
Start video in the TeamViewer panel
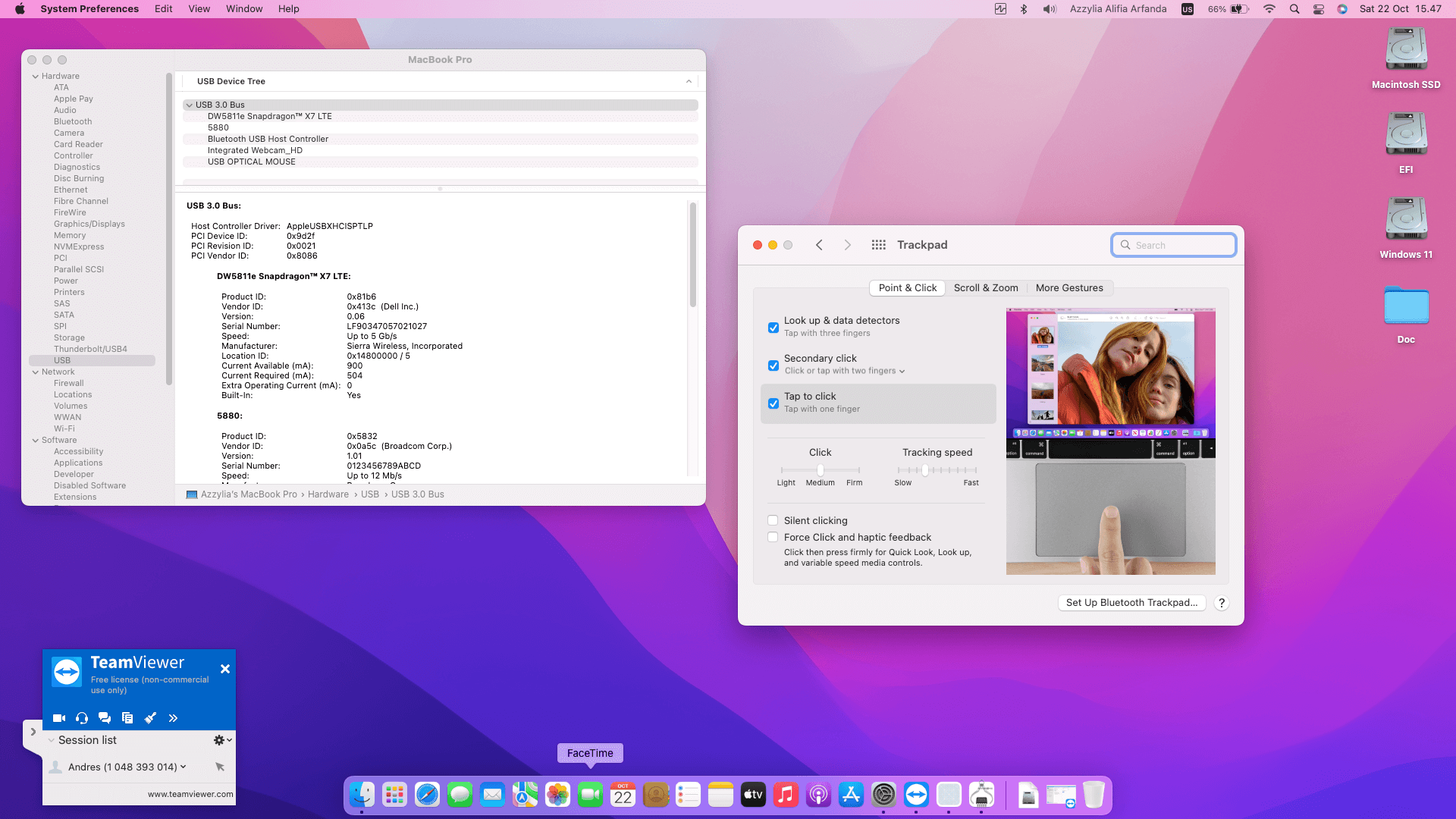pos(59,718)
